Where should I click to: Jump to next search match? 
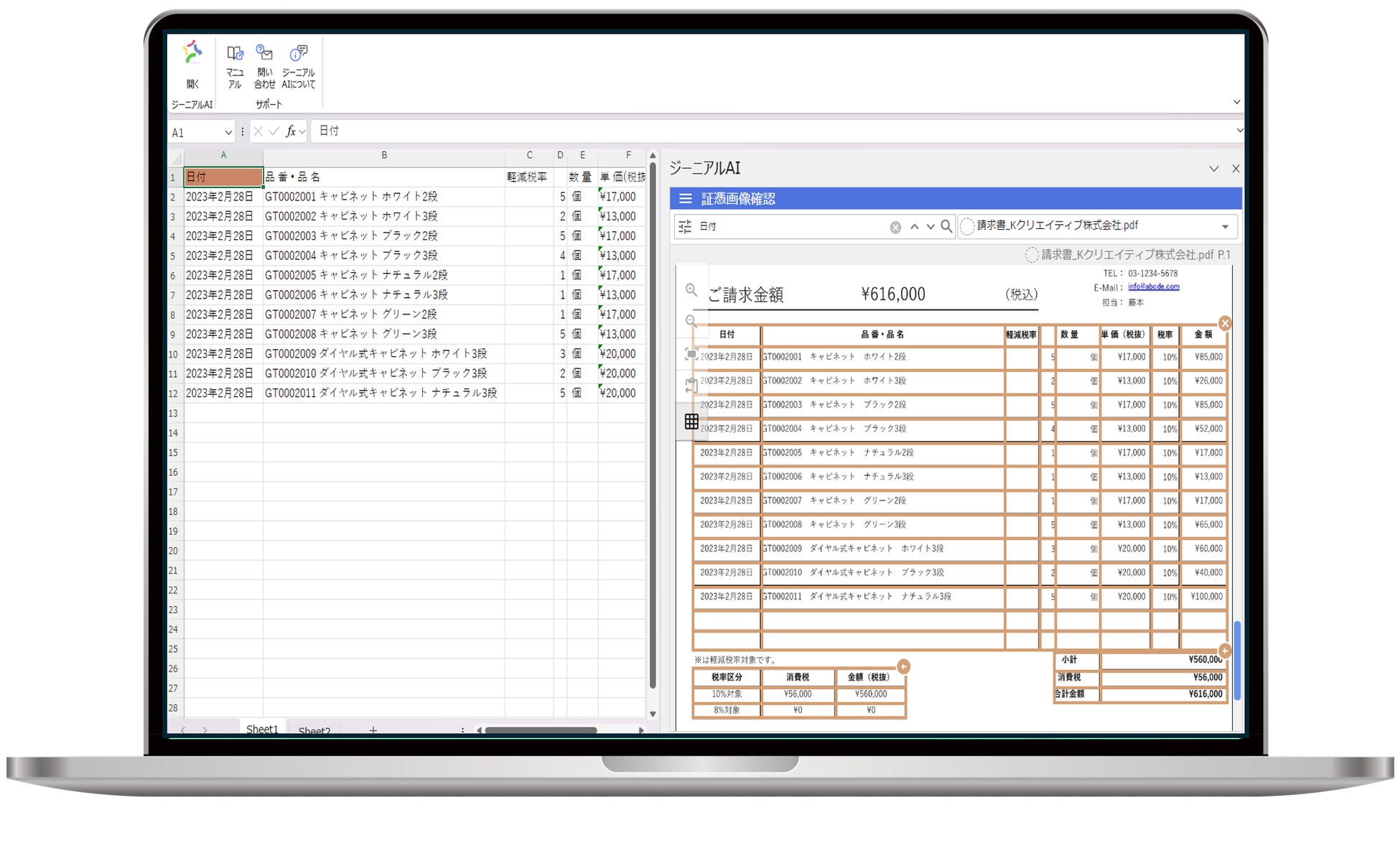(x=930, y=227)
